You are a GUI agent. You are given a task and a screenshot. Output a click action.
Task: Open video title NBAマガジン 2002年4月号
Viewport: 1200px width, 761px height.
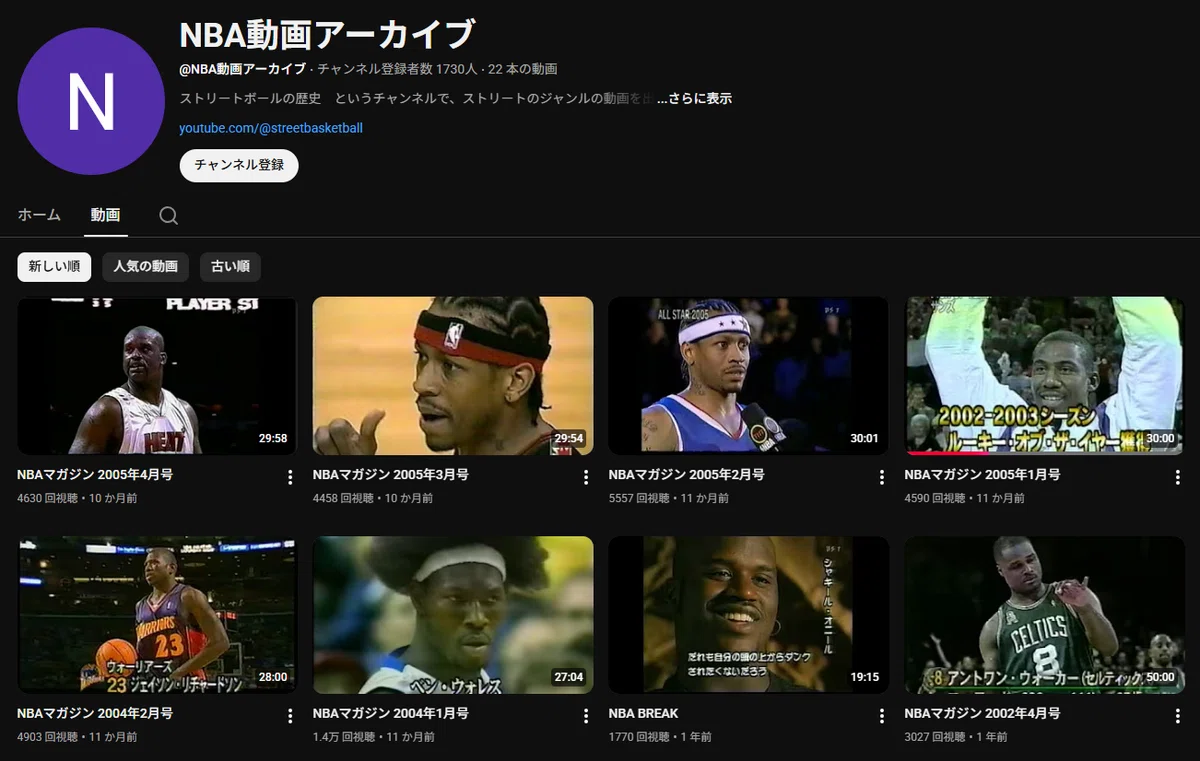(x=983, y=713)
